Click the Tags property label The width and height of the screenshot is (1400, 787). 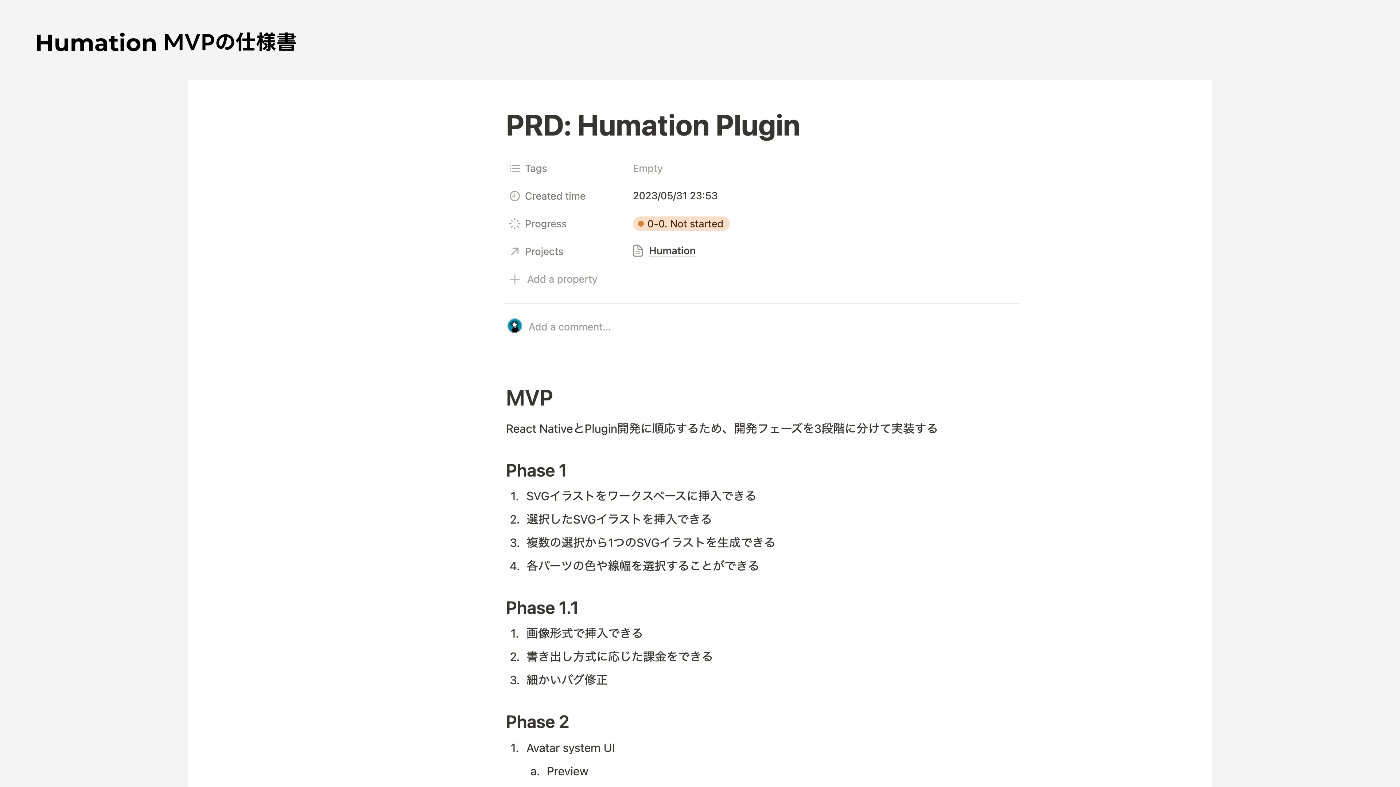click(x=536, y=169)
